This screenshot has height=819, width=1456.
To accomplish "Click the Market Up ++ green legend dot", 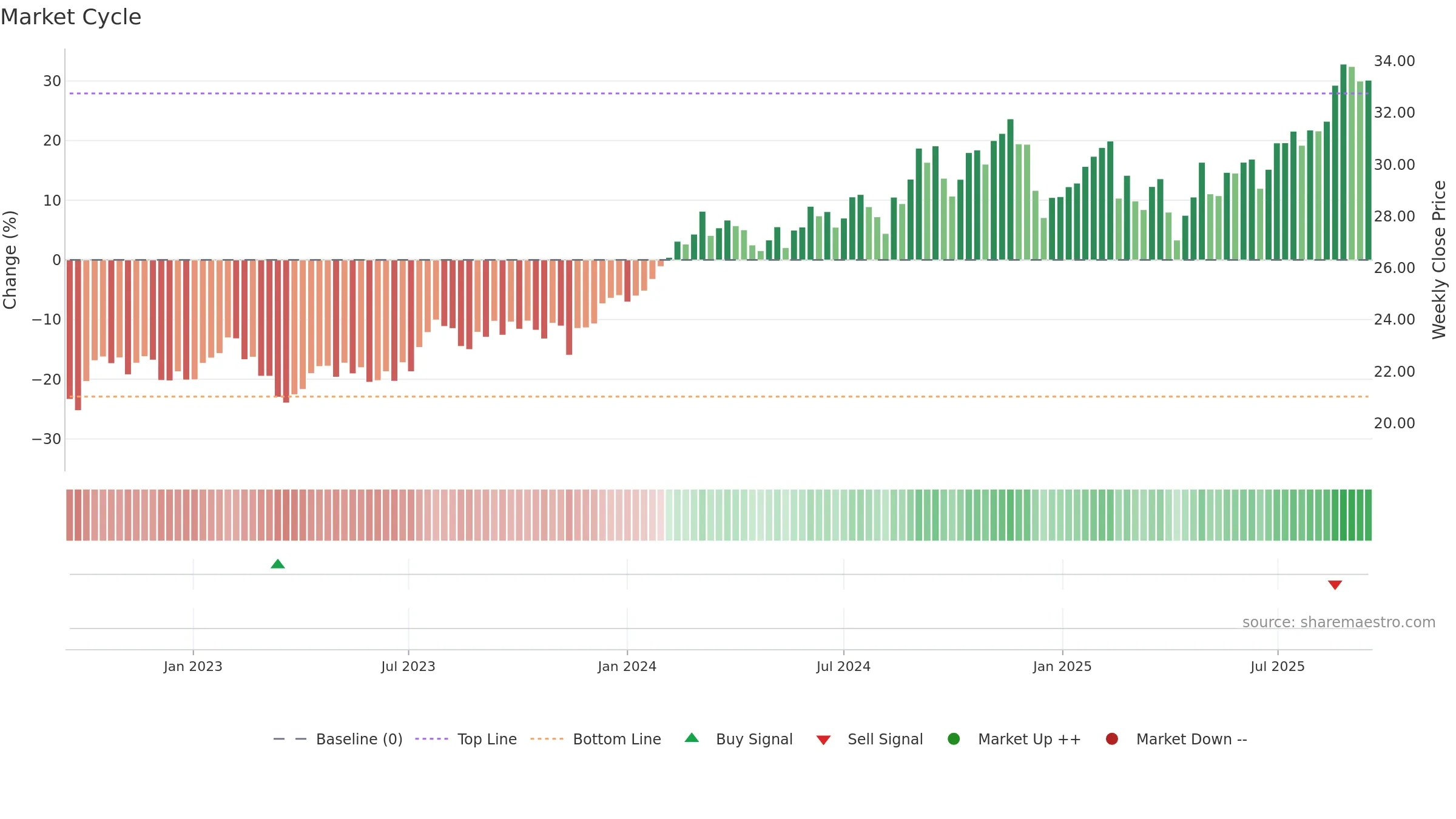I will [954, 739].
